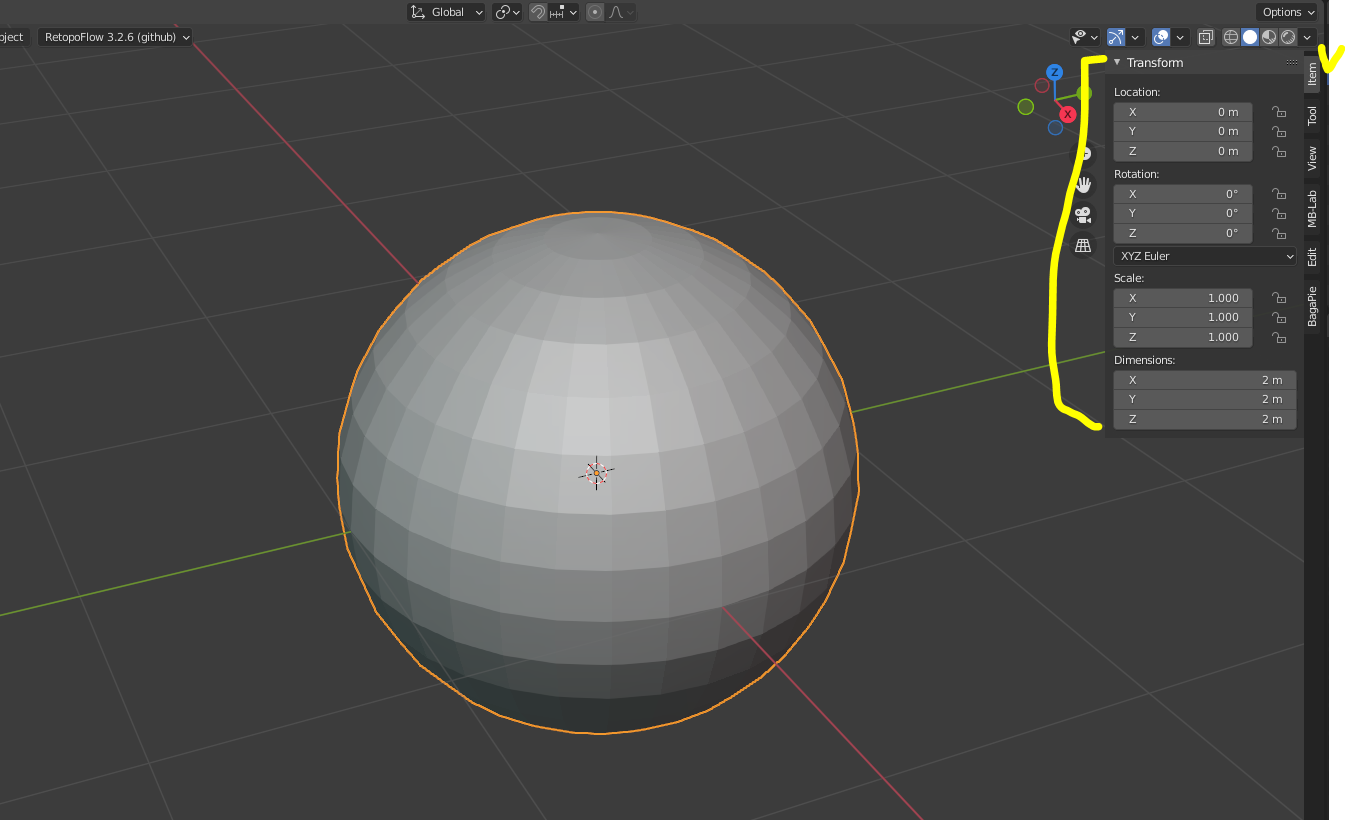This screenshot has height=820, width=1345.
Task: Click the Dimensions Y field
Action: (x=1205, y=399)
